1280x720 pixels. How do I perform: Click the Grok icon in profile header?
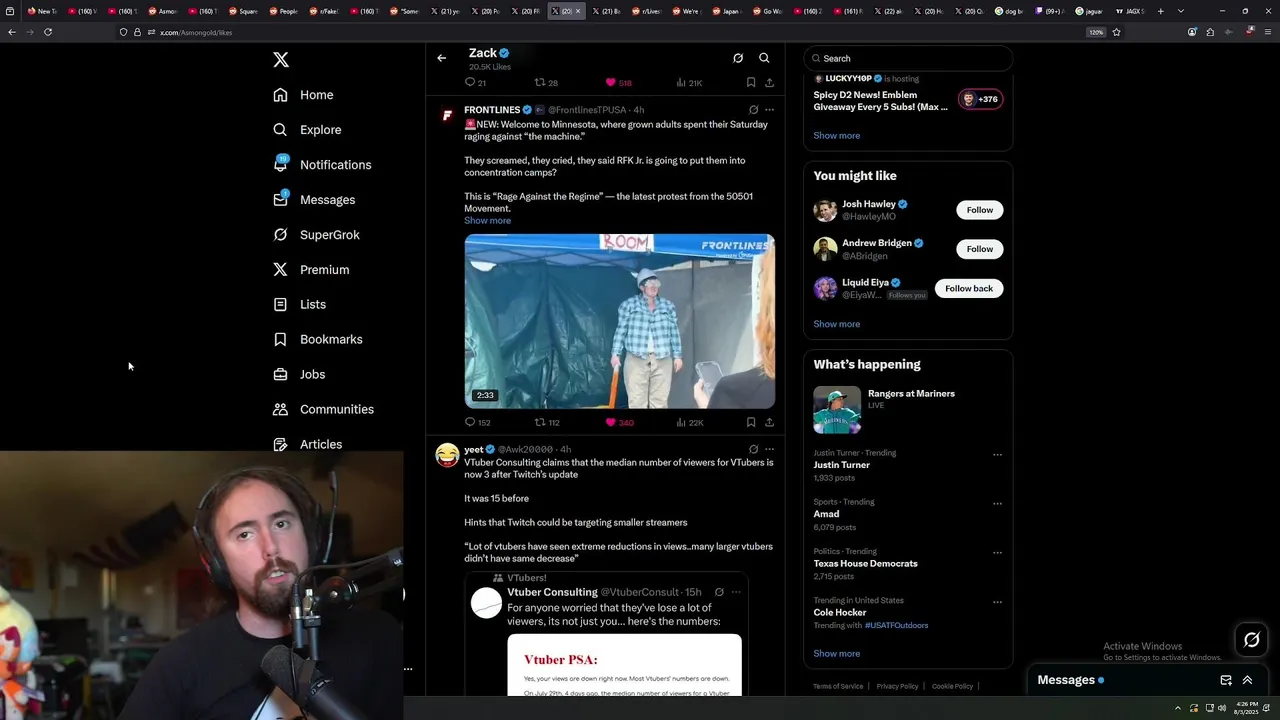(x=738, y=58)
